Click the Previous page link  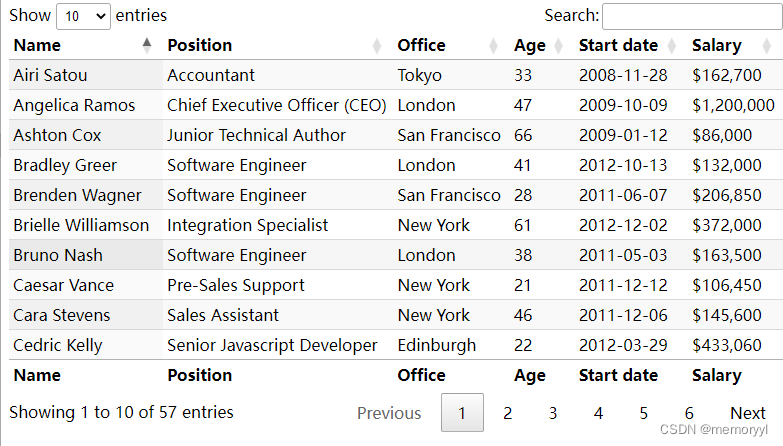(389, 413)
